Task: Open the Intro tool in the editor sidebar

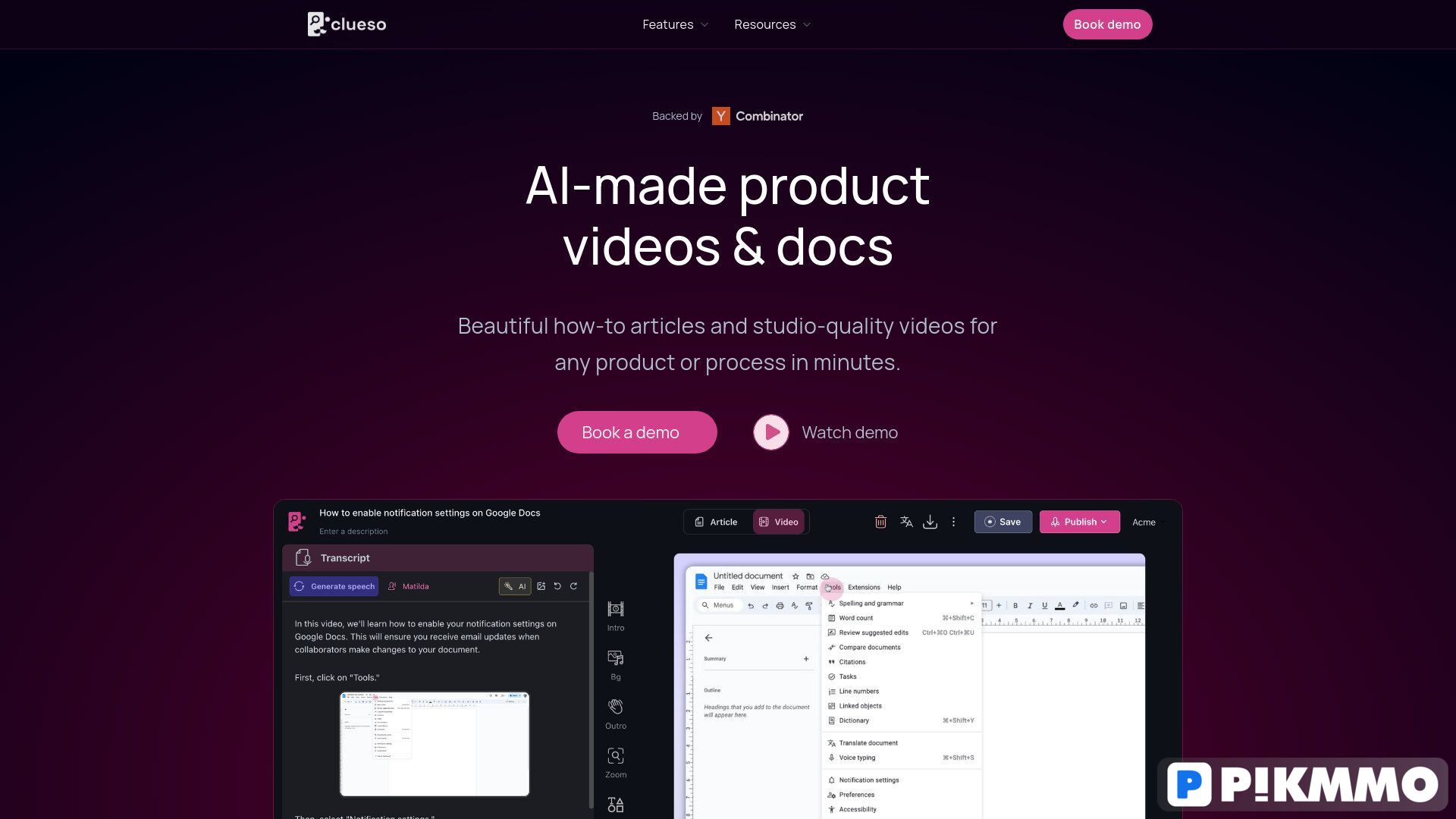Action: click(x=616, y=616)
